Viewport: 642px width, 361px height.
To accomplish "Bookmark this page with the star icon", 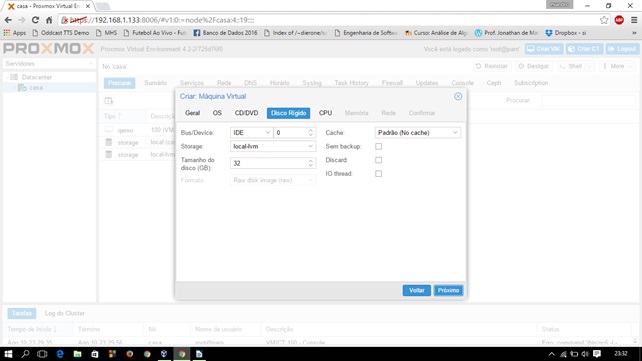I will click(x=604, y=20).
